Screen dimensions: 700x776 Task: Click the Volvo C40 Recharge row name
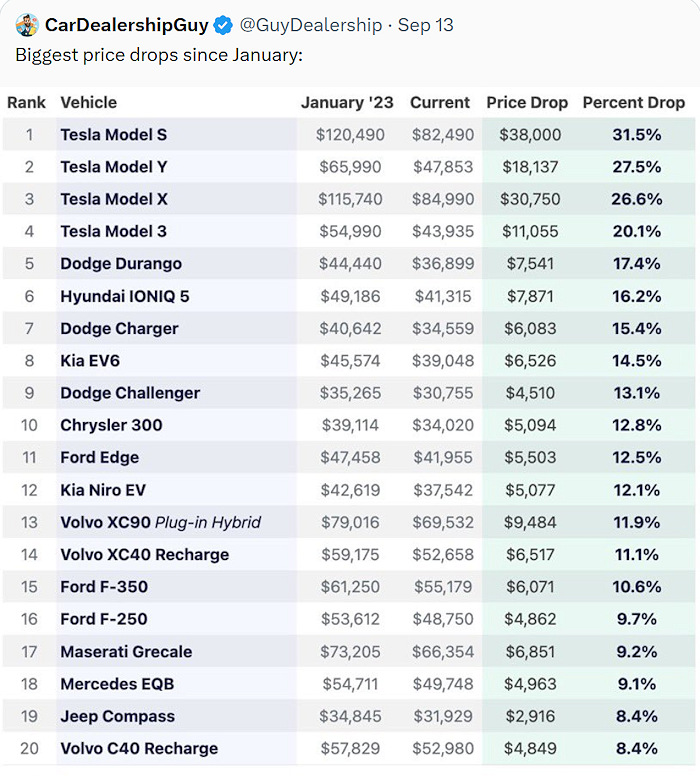[139, 748]
